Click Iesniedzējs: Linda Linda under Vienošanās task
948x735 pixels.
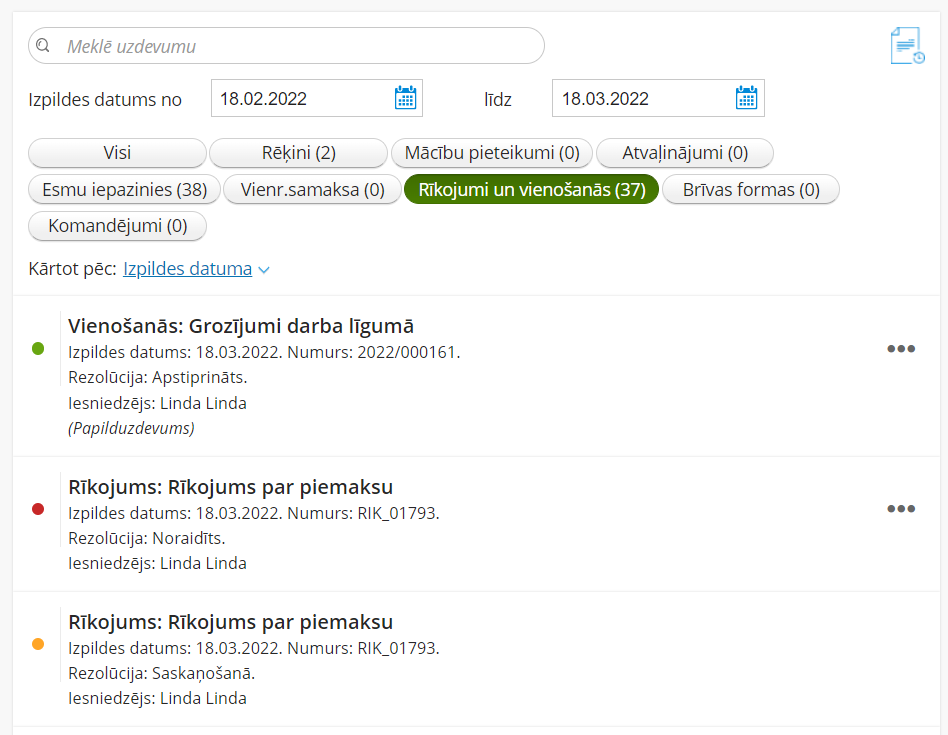click(x=157, y=403)
